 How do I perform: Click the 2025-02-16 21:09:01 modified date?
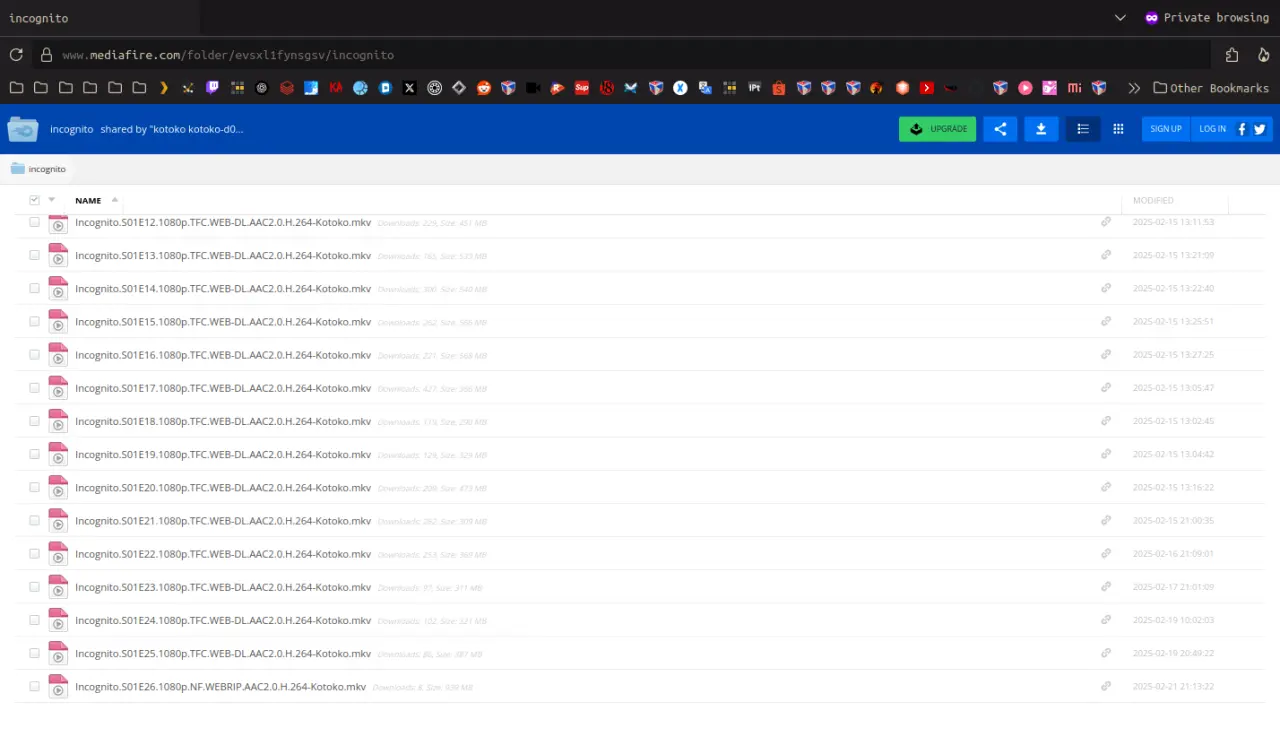[x=1173, y=553]
